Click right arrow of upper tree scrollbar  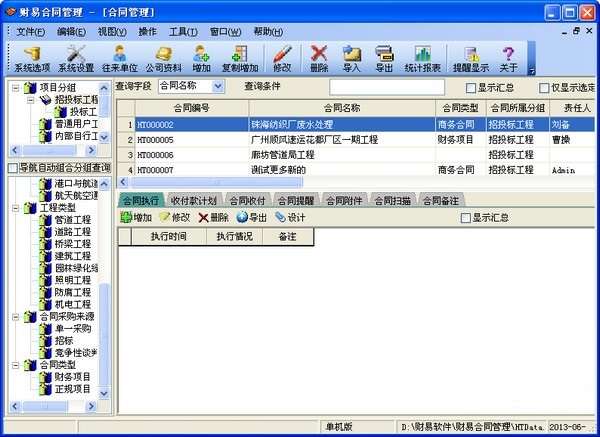pyautogui.click(x=91, y=150)
